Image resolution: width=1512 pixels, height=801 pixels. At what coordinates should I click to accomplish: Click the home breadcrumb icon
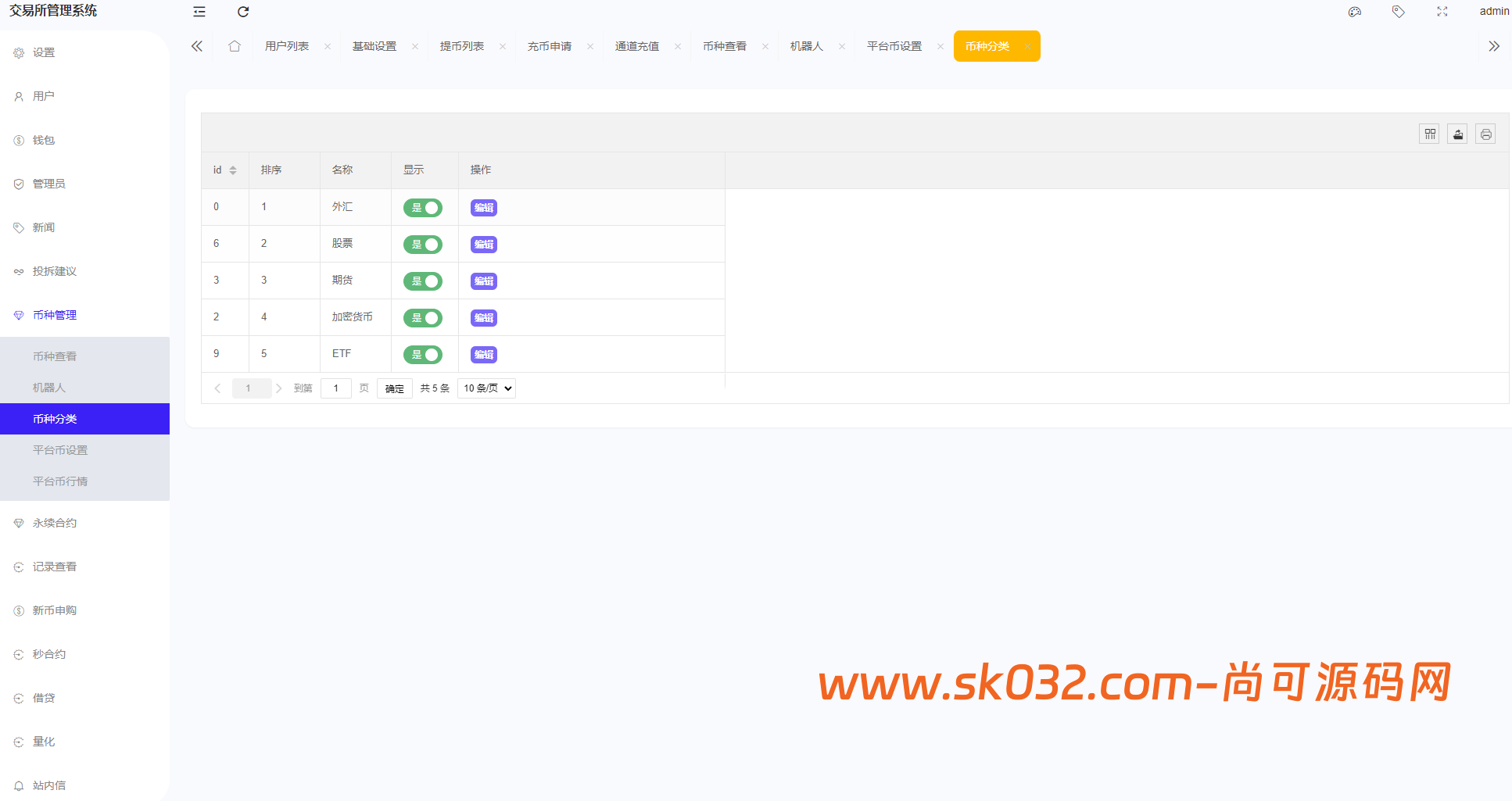tap(235, 46)
